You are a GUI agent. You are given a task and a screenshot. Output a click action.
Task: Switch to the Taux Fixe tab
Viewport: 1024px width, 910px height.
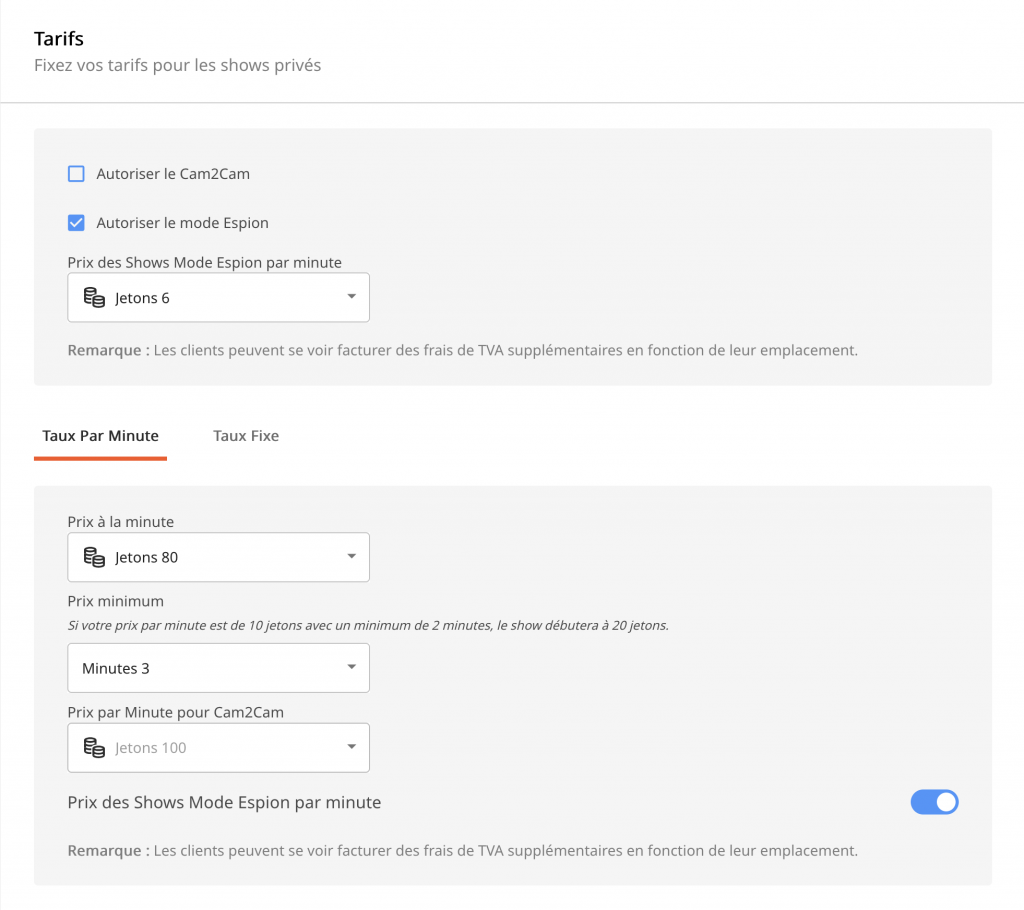click(246, 436)
